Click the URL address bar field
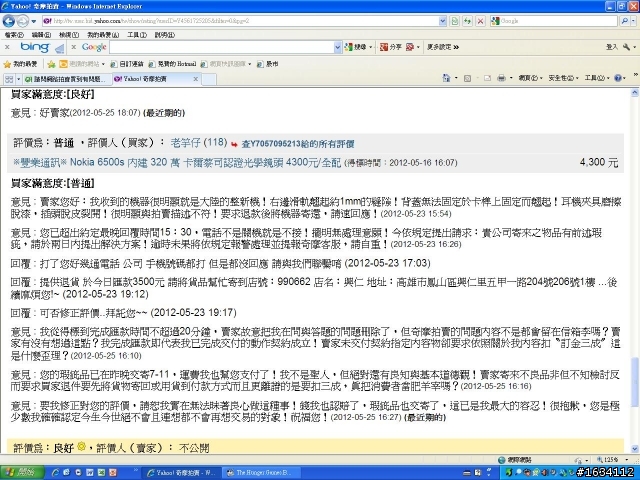The height and width of the screenshot is (480, 640). pyautogui.click(x=240, y=21)
